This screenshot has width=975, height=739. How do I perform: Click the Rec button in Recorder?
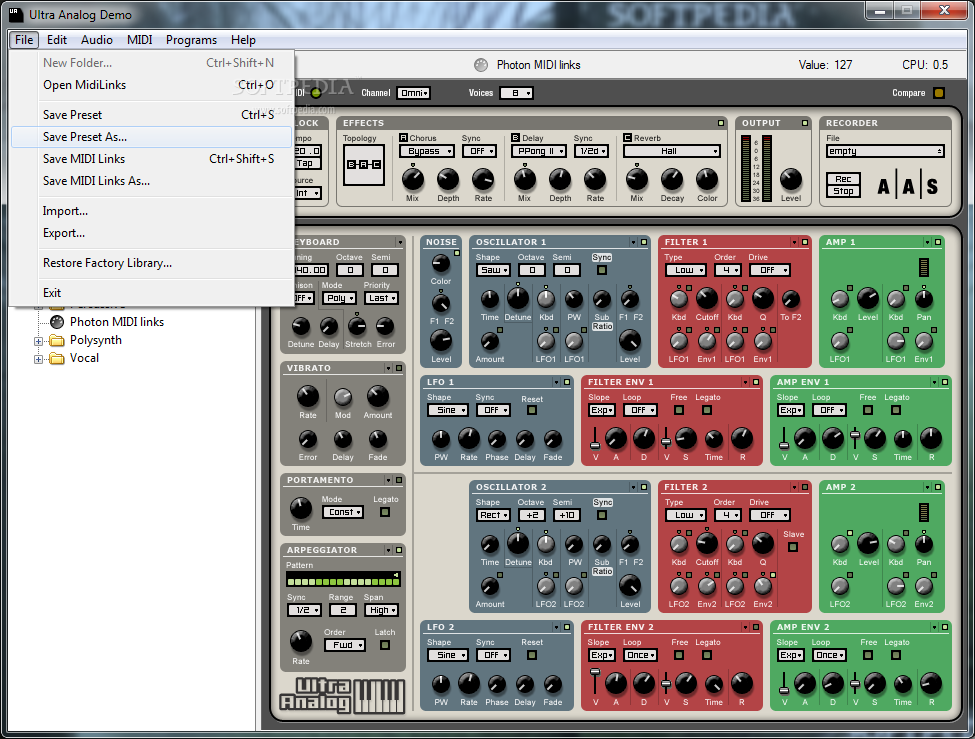pyautogui.click(x=843, y=179)
